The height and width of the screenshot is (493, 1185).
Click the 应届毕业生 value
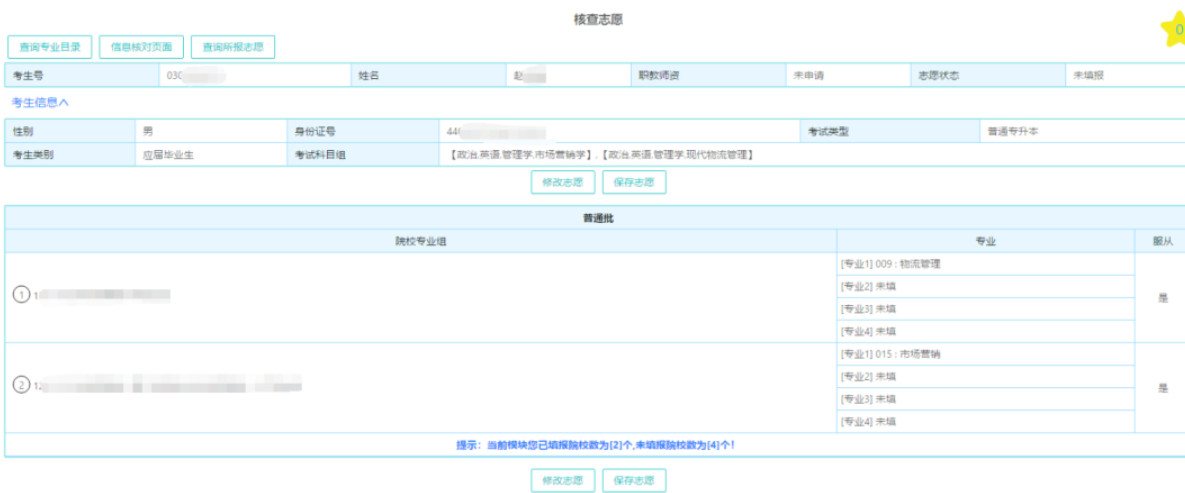coord(169,154)
